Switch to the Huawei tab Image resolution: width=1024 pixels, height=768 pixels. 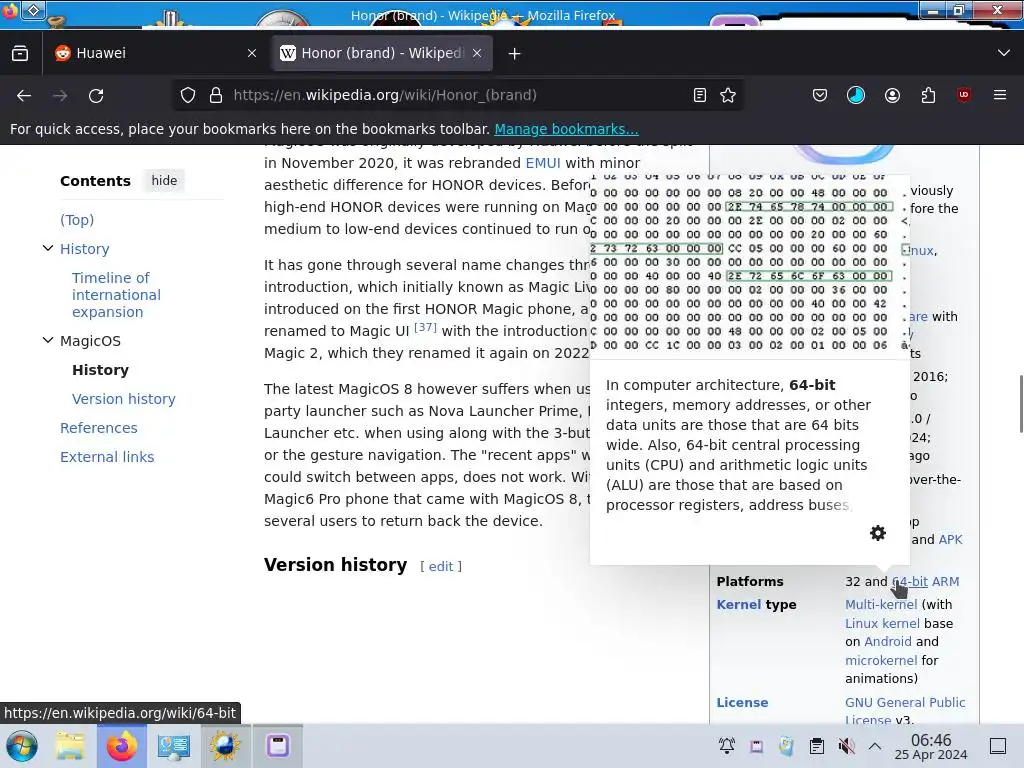coord(154,54)
